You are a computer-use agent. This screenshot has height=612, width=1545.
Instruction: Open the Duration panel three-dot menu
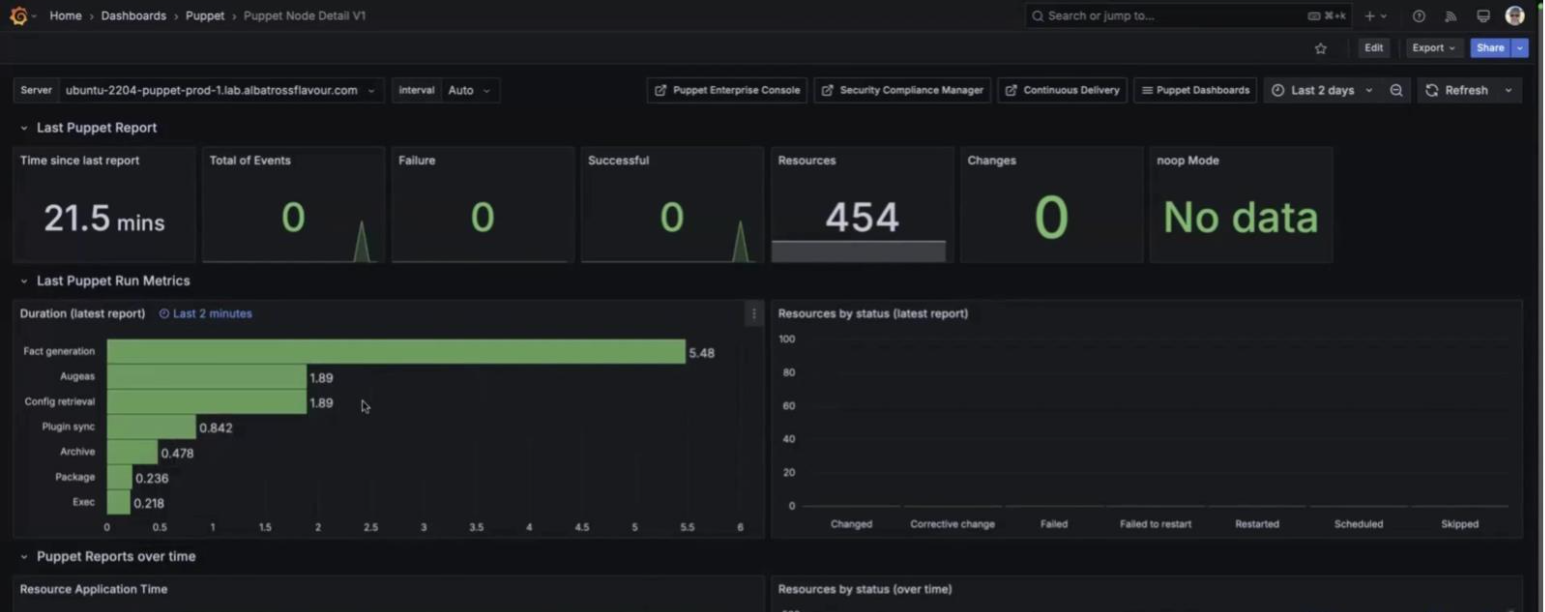pos(753,314)
